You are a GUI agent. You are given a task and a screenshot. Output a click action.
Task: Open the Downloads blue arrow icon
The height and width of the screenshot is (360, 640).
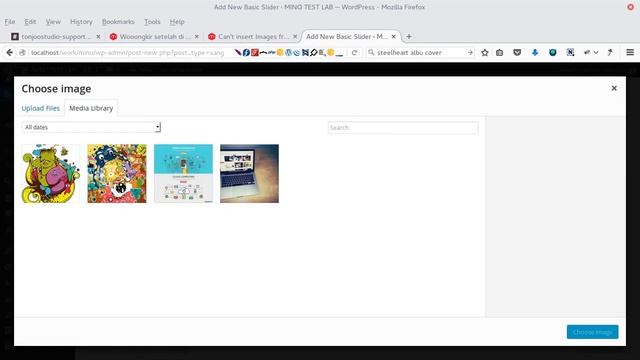[x=535, y=52]
